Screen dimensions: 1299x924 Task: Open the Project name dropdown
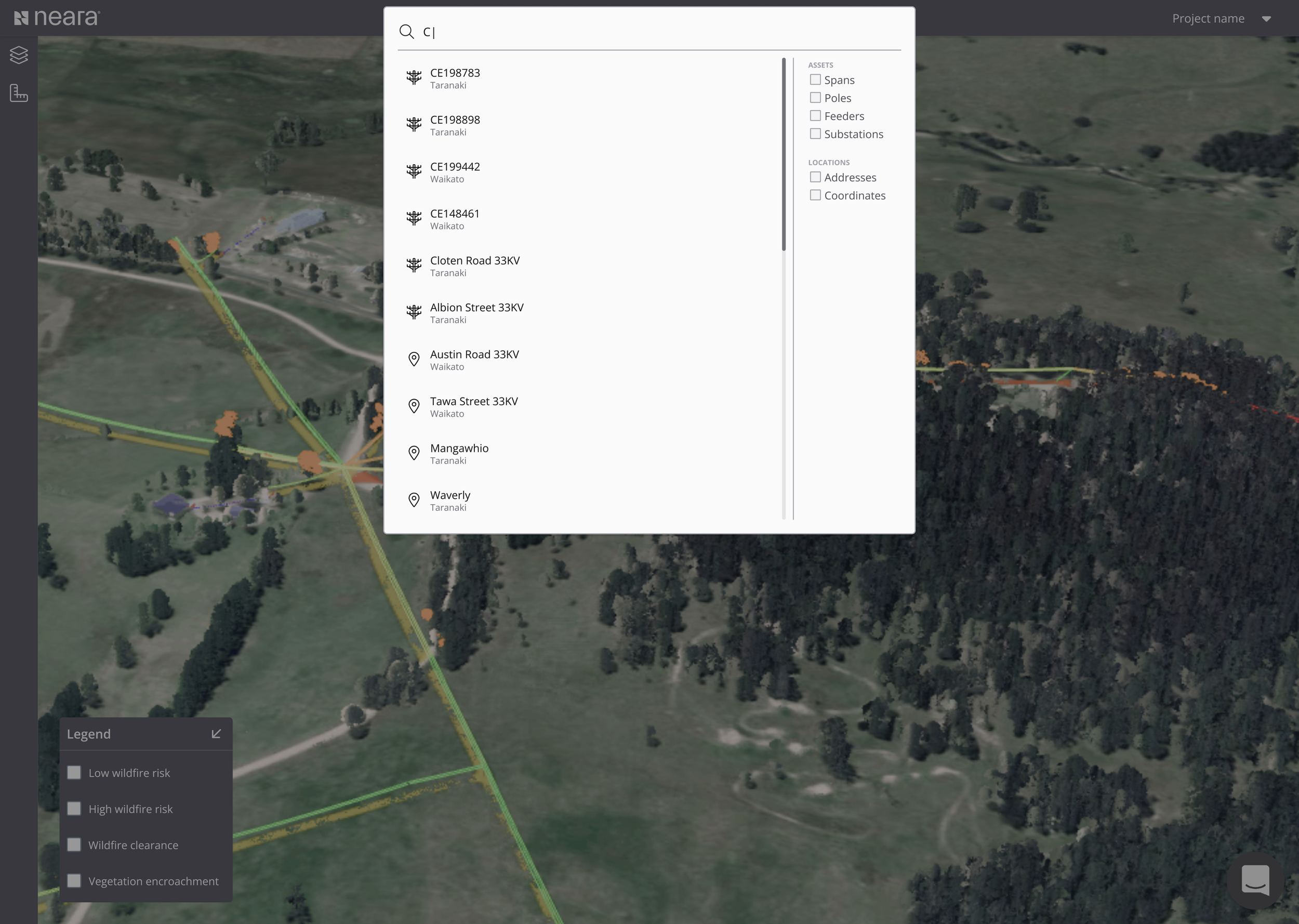point(1208,18)
